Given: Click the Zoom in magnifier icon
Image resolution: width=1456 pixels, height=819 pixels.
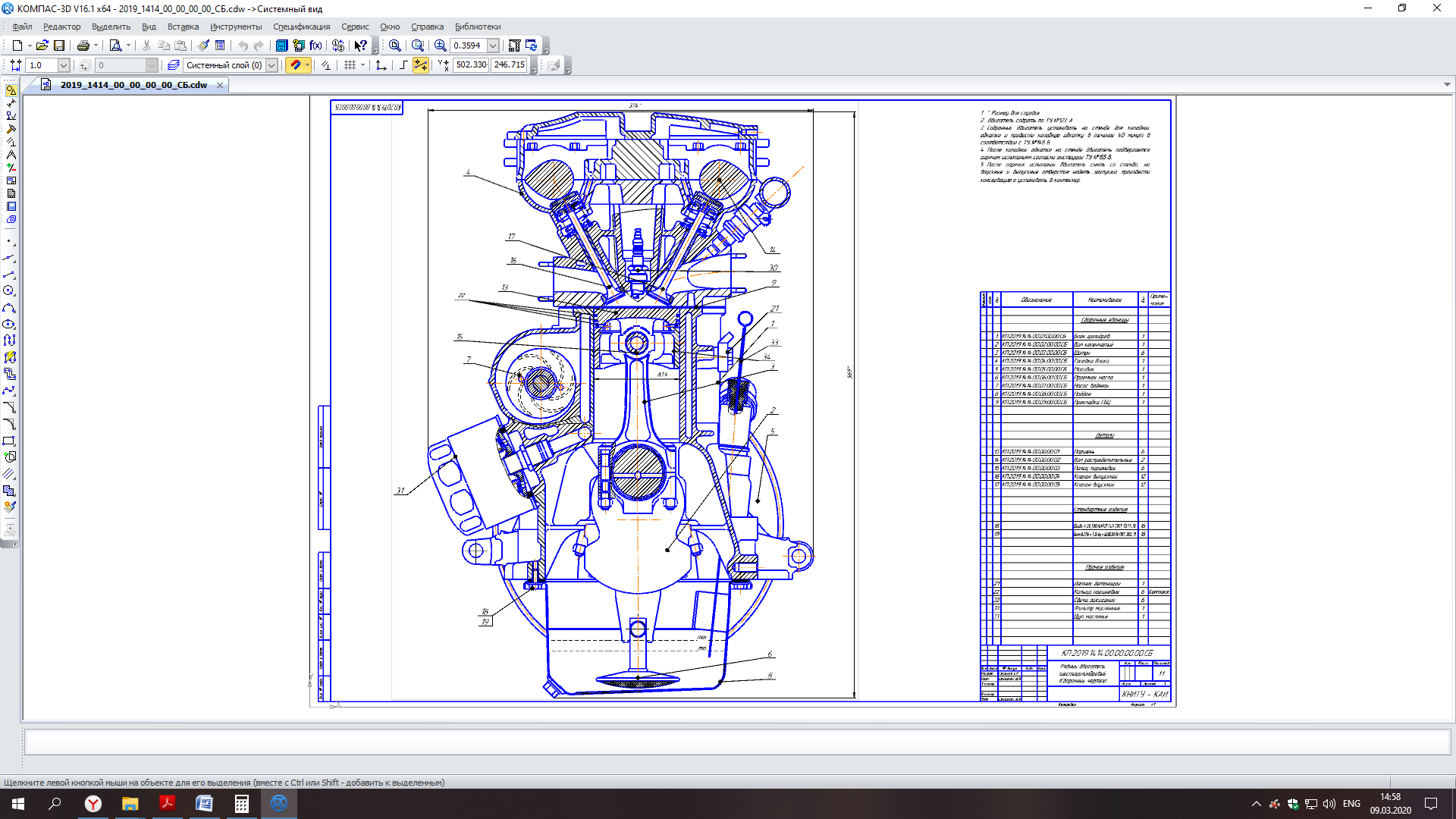Looking at the screenshot, I should pos(440,45).
